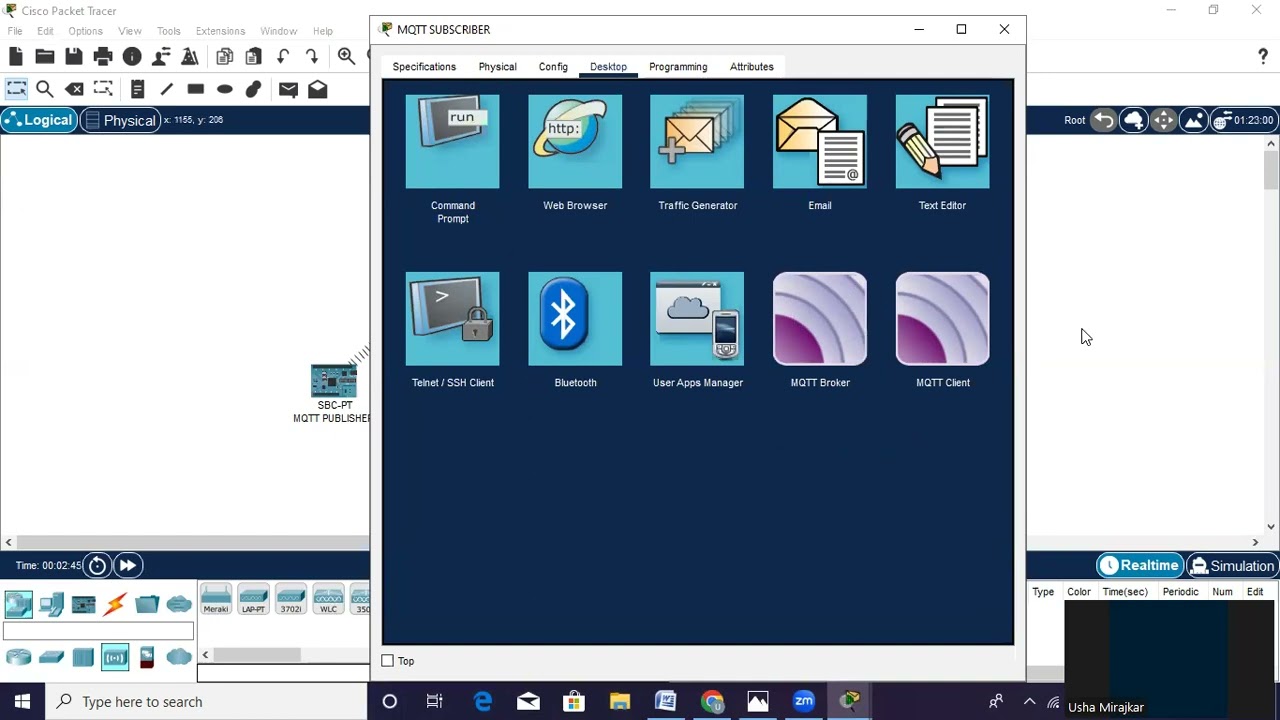
Task: Switch to the Config tab
Action: 553,67
